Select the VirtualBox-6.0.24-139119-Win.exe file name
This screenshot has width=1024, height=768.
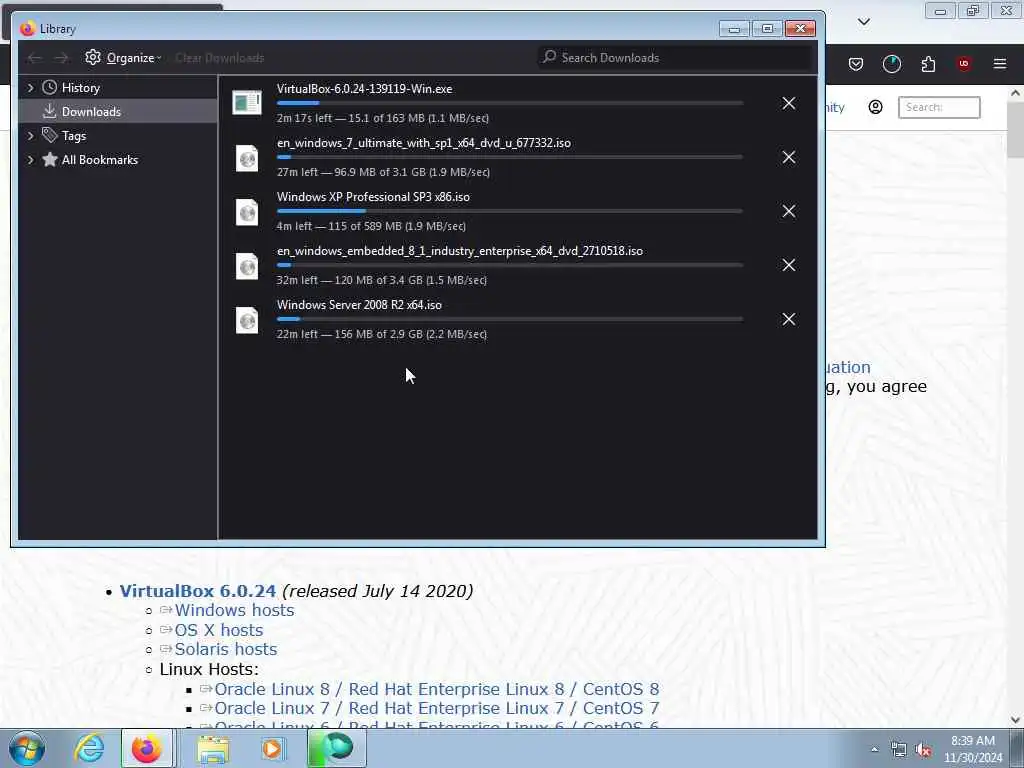[364, 89]
